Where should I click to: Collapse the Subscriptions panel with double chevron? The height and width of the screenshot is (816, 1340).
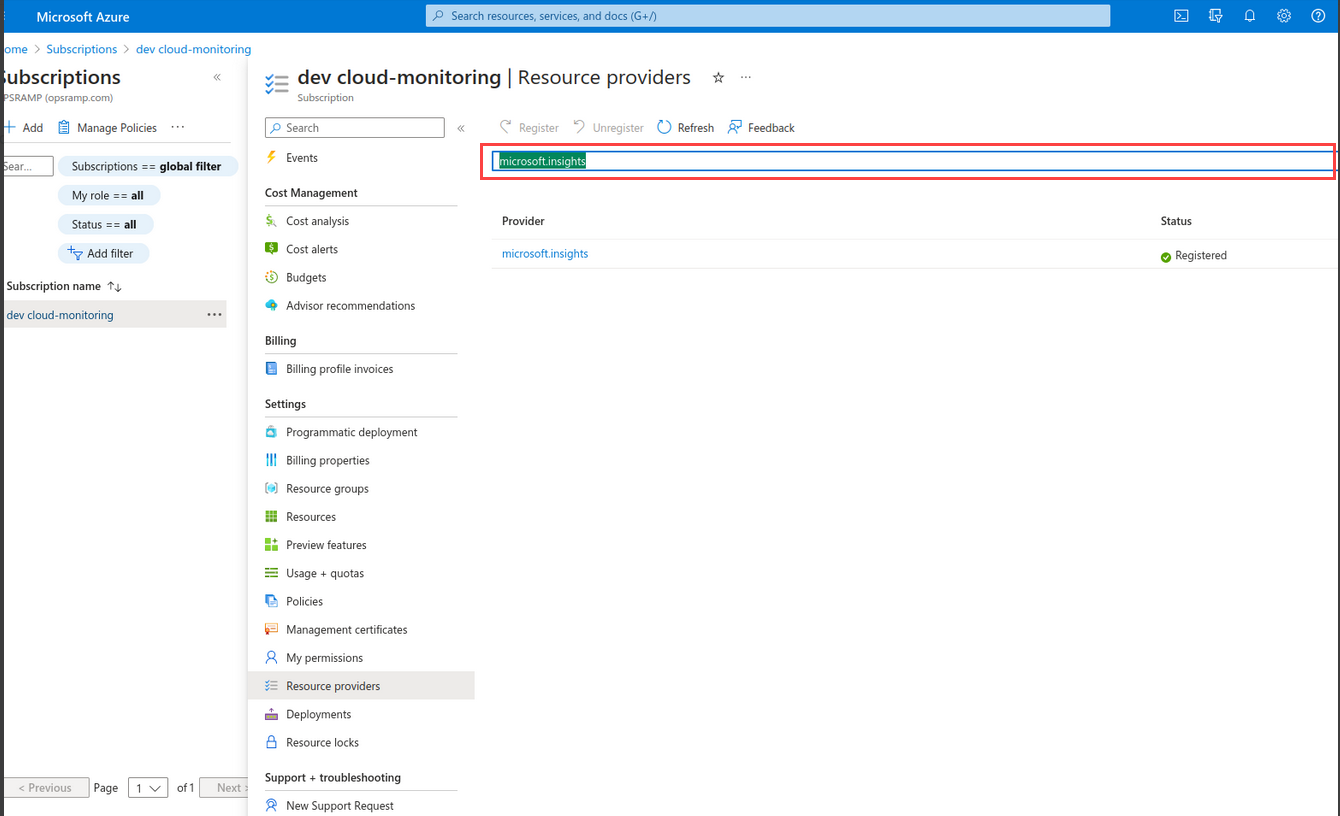pyautogui.click(x=217, y=78)
